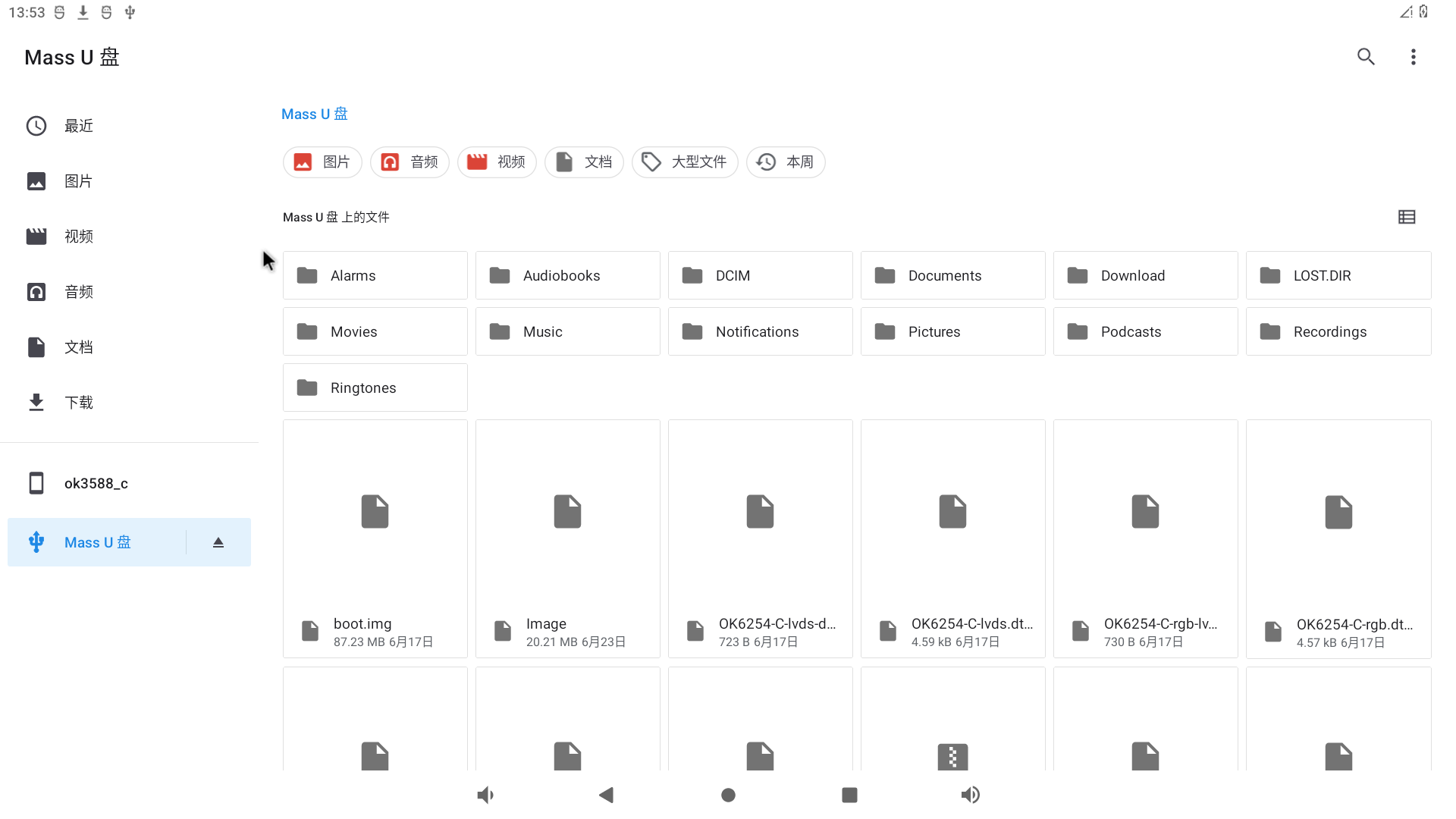Select the zip archive file thumbnail
This screenshot has height=819, width=1456.
pos(953,719)
